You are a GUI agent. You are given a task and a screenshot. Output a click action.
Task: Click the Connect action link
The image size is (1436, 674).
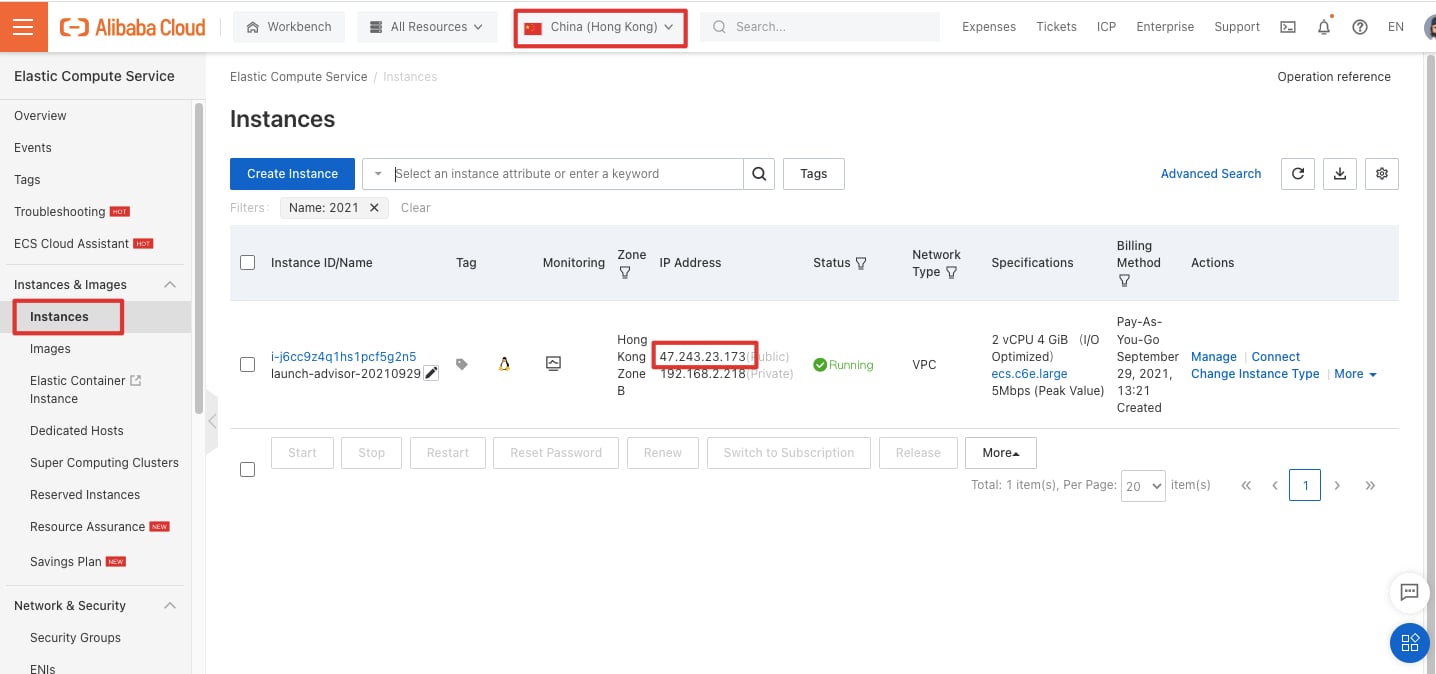coord(1276,357)
